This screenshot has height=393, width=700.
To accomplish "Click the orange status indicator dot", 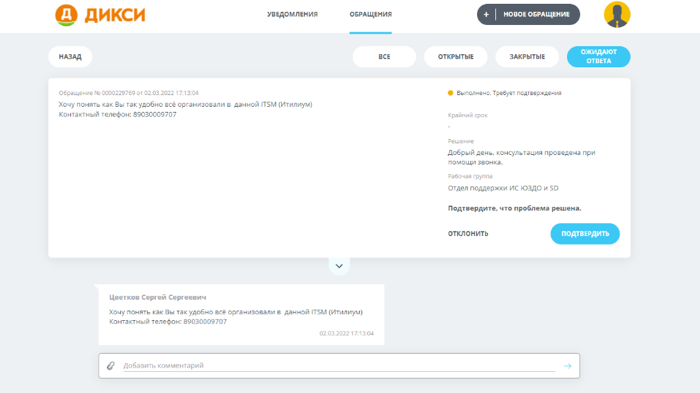I will coord(450,93).
